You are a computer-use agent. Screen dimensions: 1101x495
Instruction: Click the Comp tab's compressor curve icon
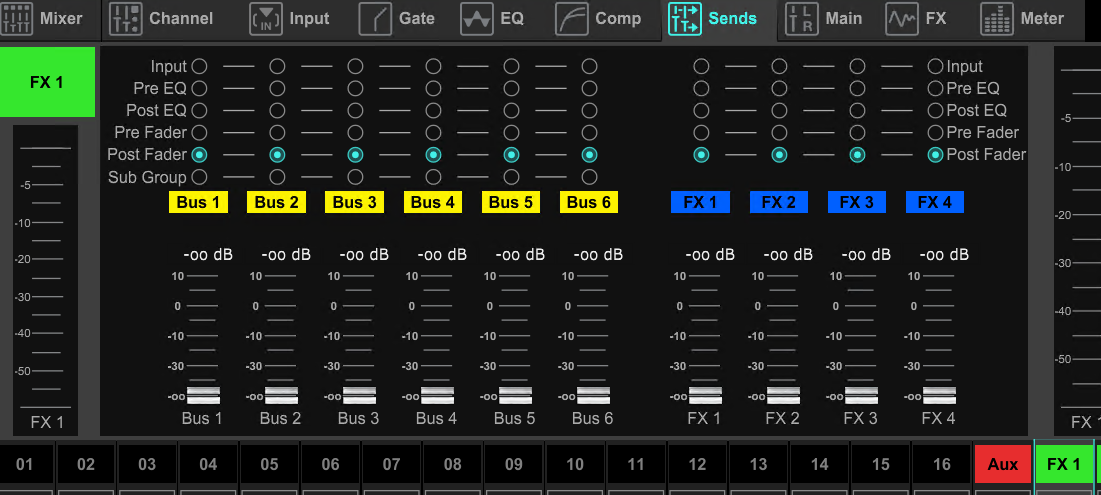tap(572, 19)
